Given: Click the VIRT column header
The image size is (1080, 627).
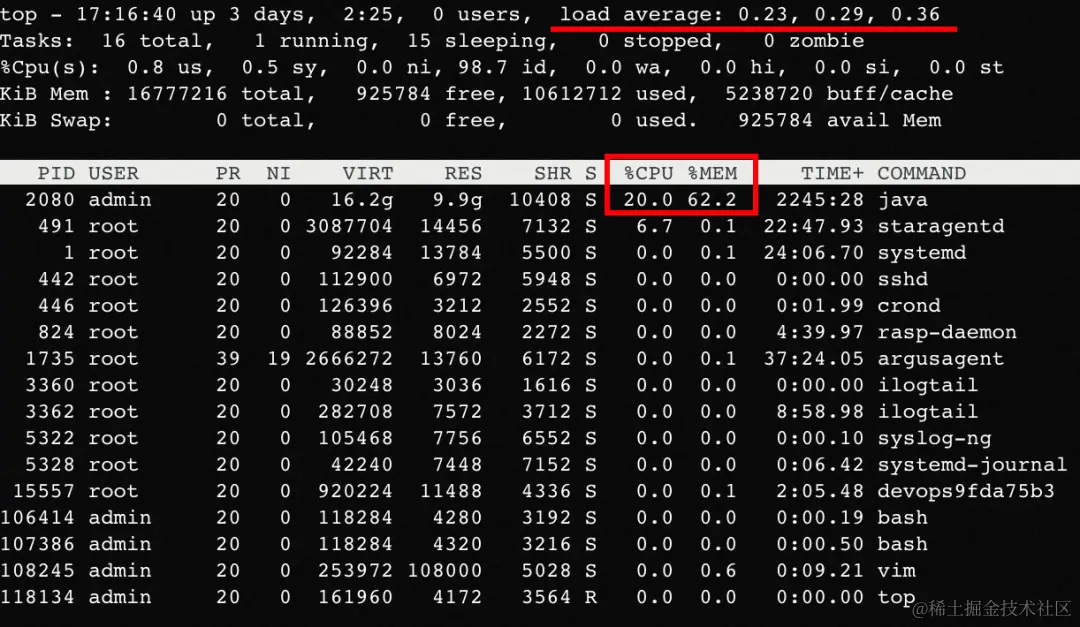Looking at the screenshot, I should click(368, 173).
